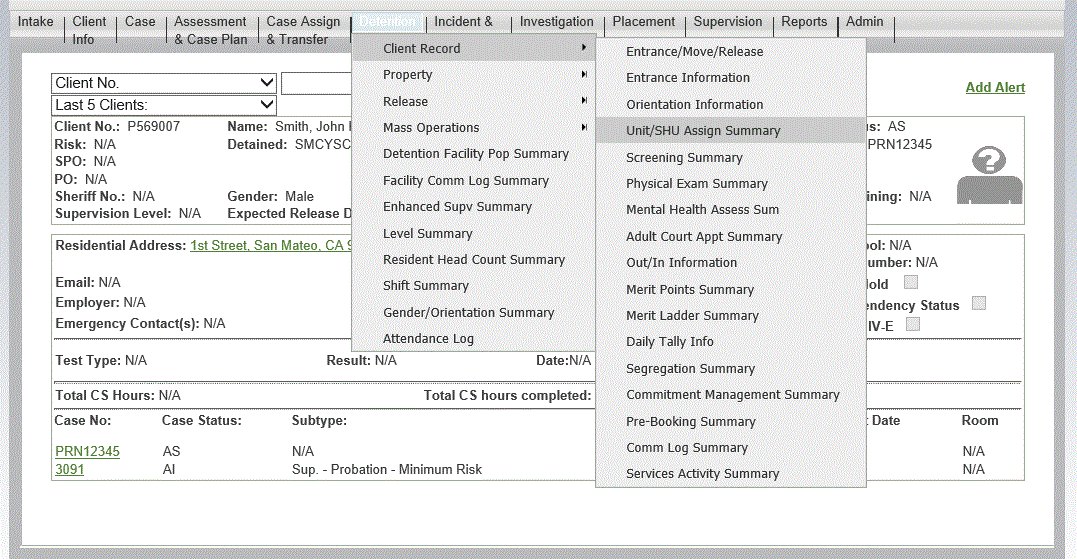The width and height of the screenshot is (1077, 559).
Task: Choose Unit/SHU Assign Summary
Action: tap(731, 130)
